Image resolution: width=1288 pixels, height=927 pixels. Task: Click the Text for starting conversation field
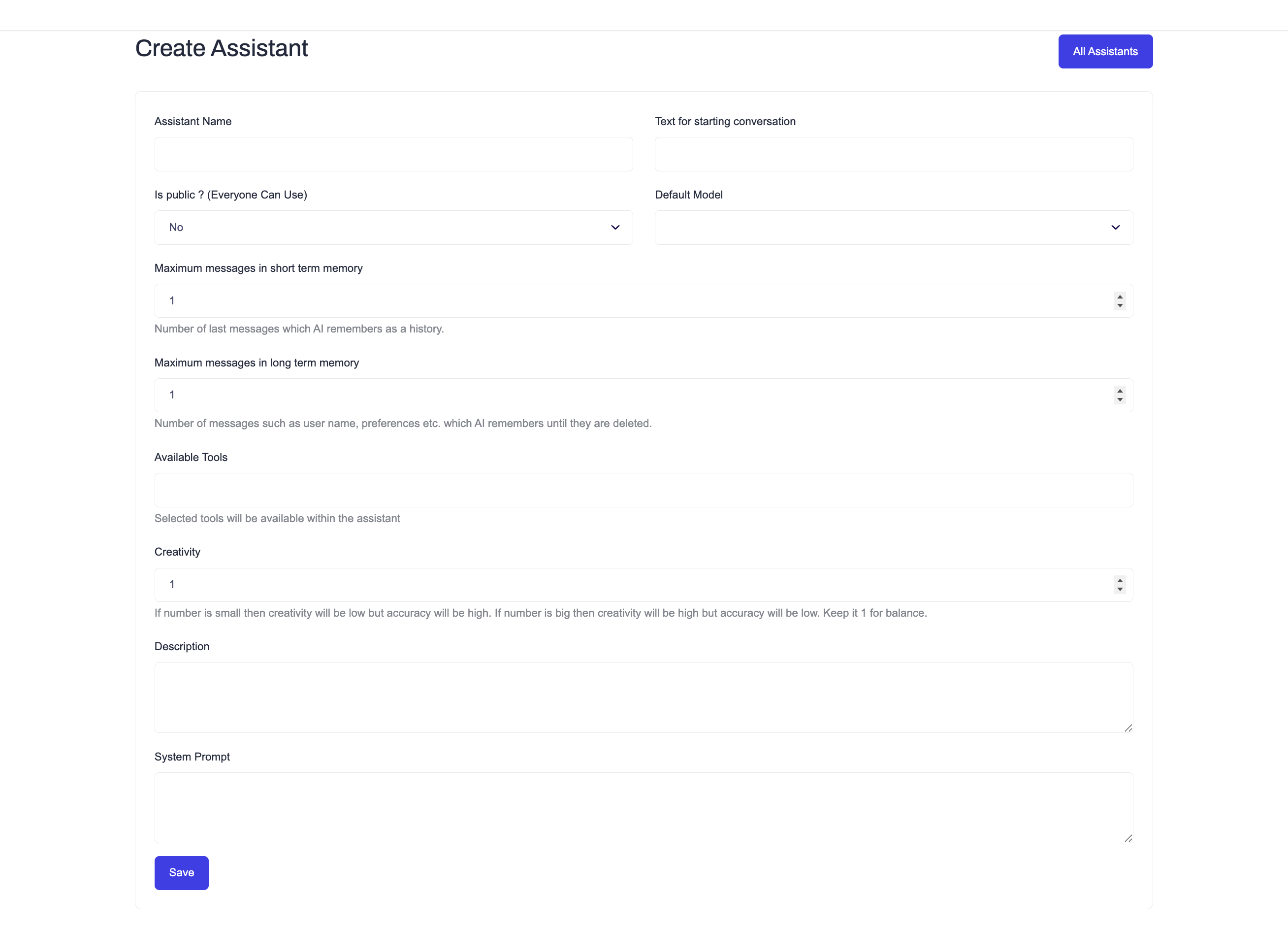tap(893, 154)
